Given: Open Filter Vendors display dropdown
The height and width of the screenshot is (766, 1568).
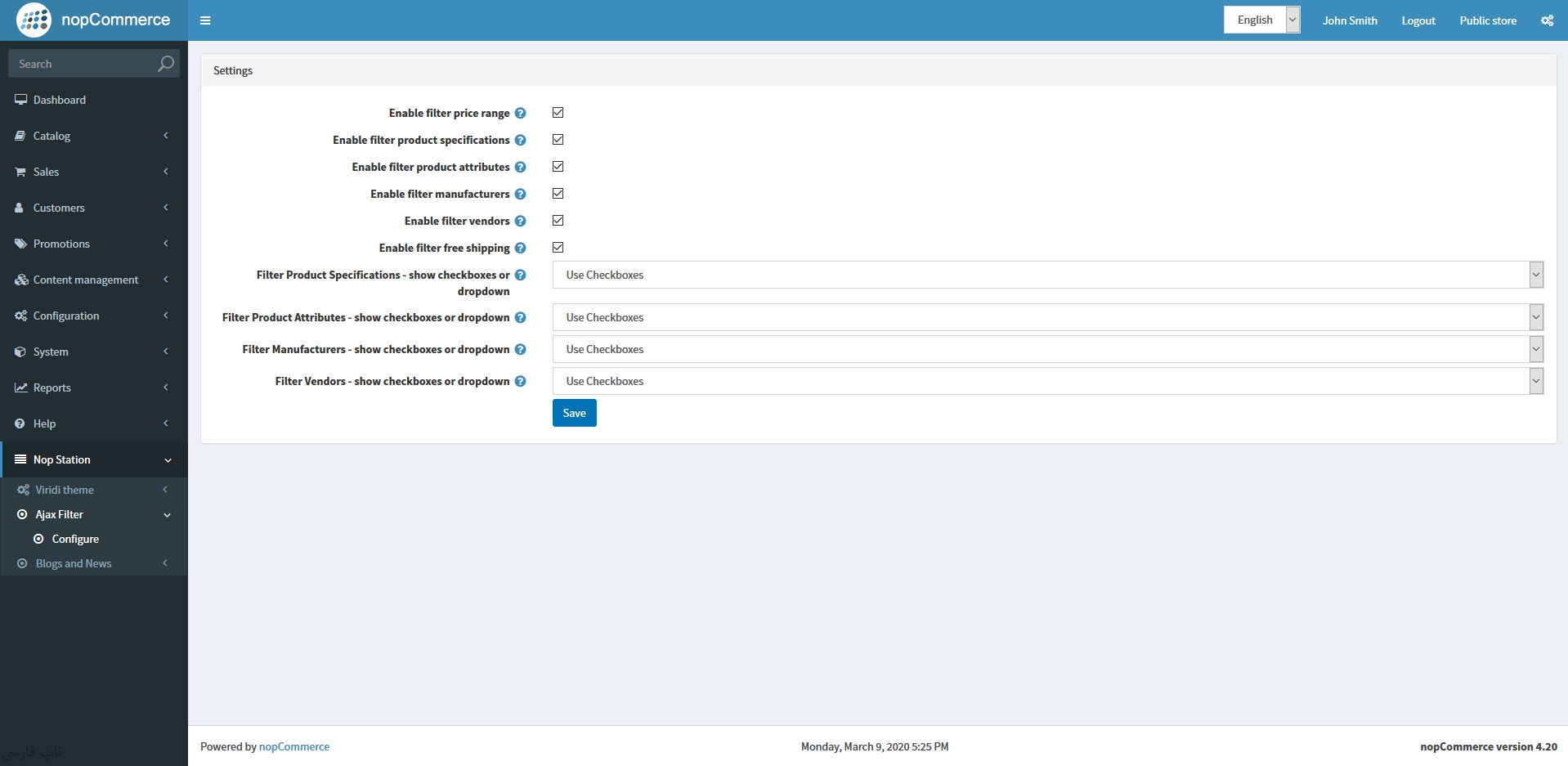Looking at the screenshot, I should coord(1047,381).
